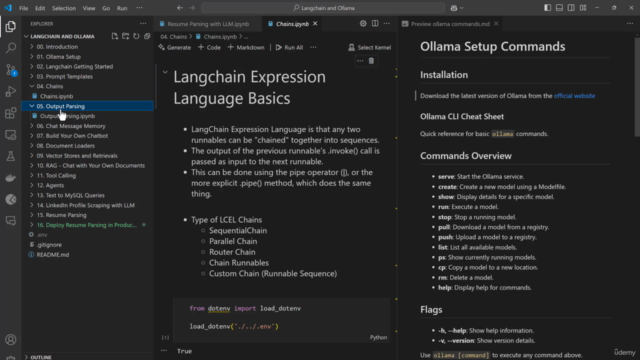Click 04. Chains breadcrumb
640x360 pixels.
coord(173,37)
